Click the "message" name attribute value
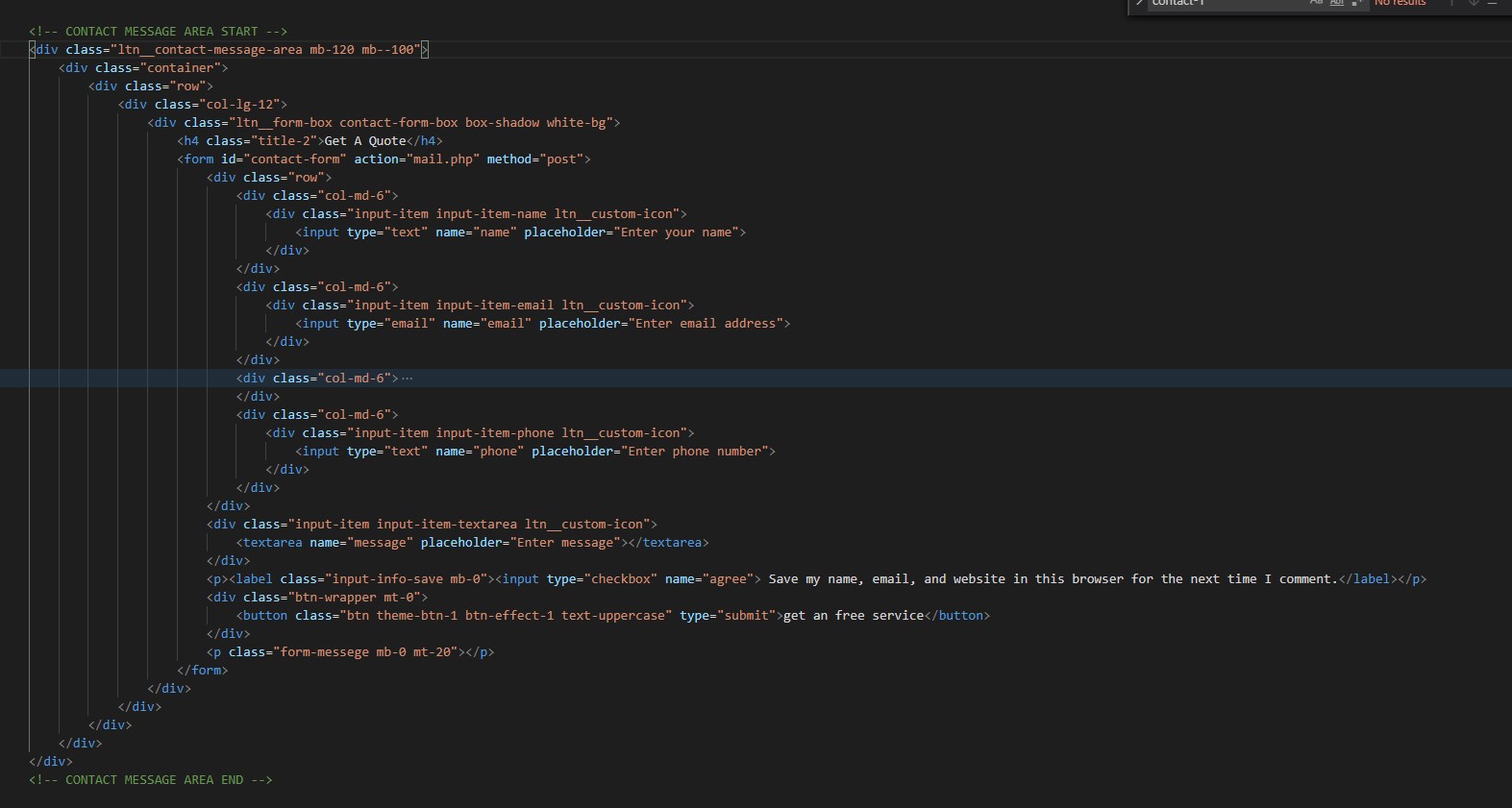The image size is (1512, 808). 381,543
